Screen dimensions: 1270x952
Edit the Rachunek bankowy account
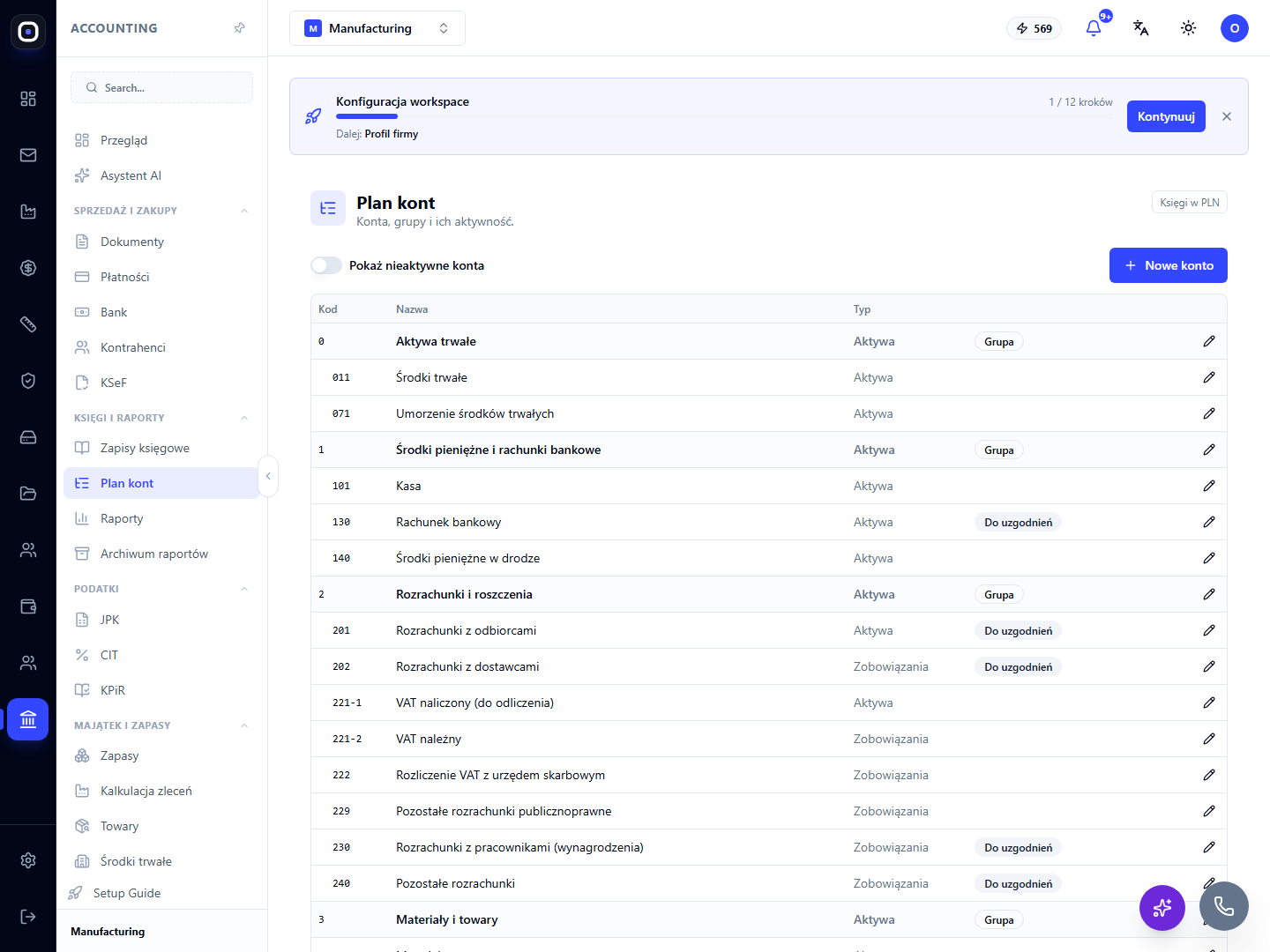pos(1209,522)
